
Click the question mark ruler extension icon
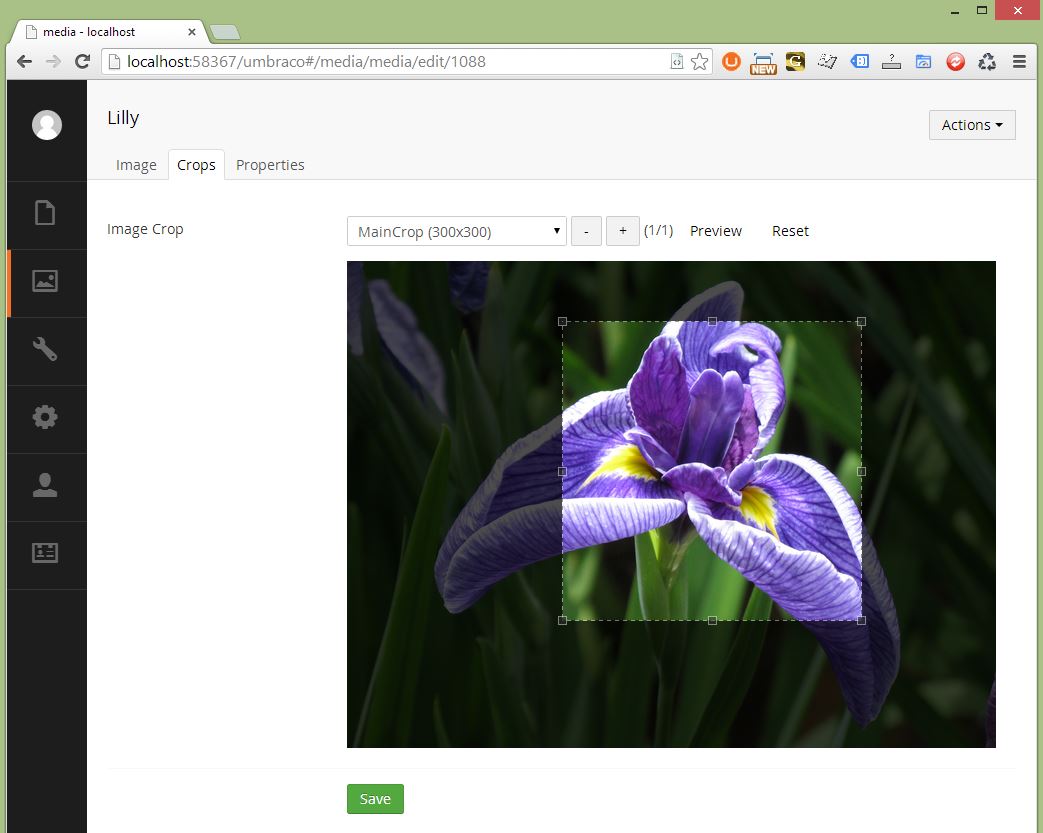891,62
